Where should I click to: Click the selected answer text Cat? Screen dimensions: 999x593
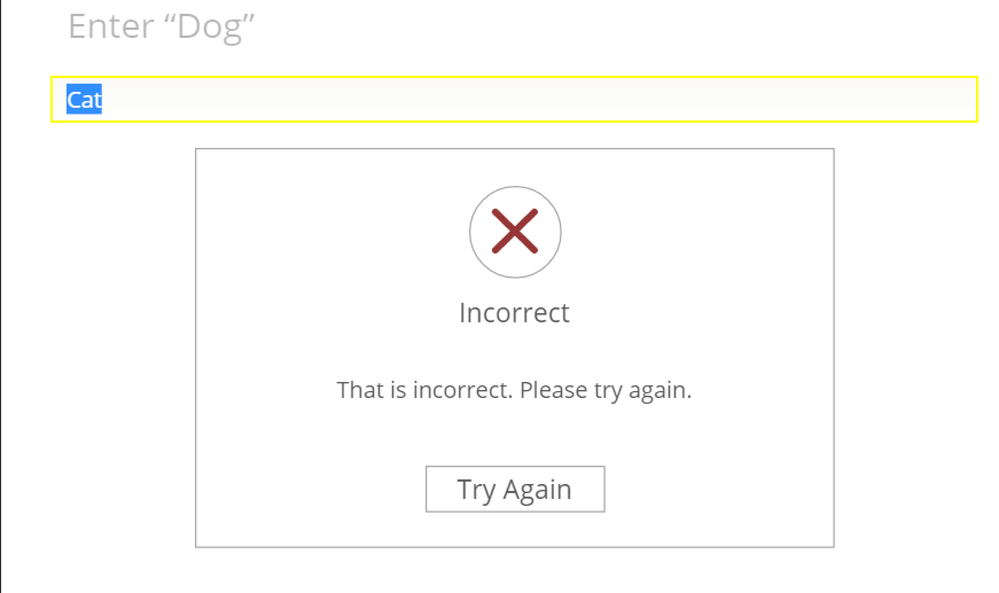84,100
